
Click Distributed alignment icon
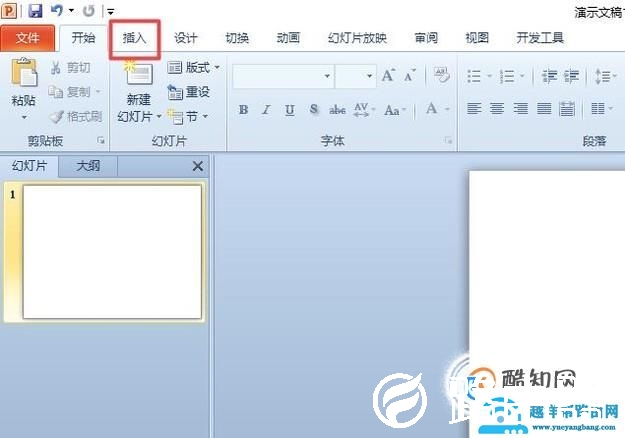[567, 108]
